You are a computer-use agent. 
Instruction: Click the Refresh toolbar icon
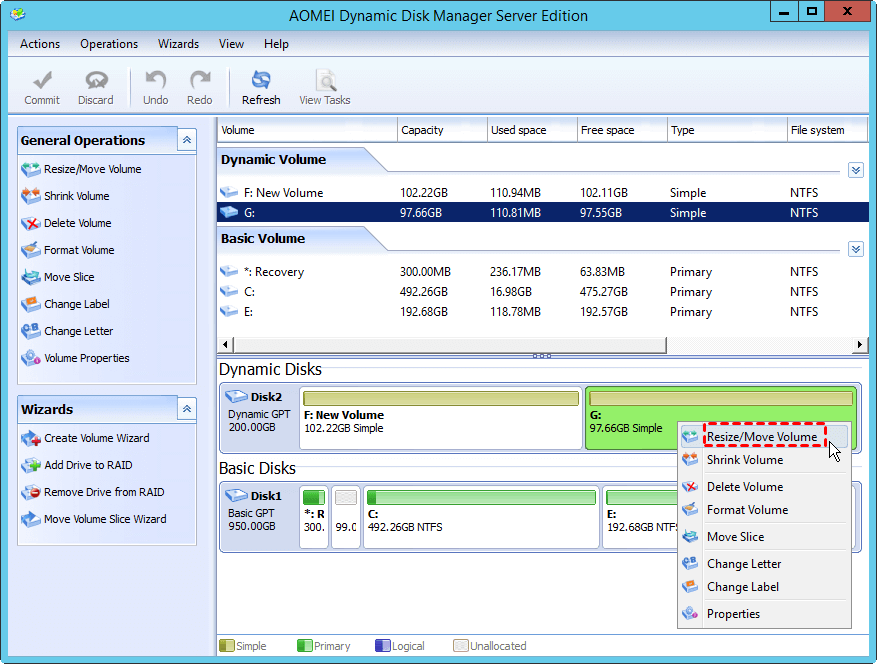click(x=261, y=87)
